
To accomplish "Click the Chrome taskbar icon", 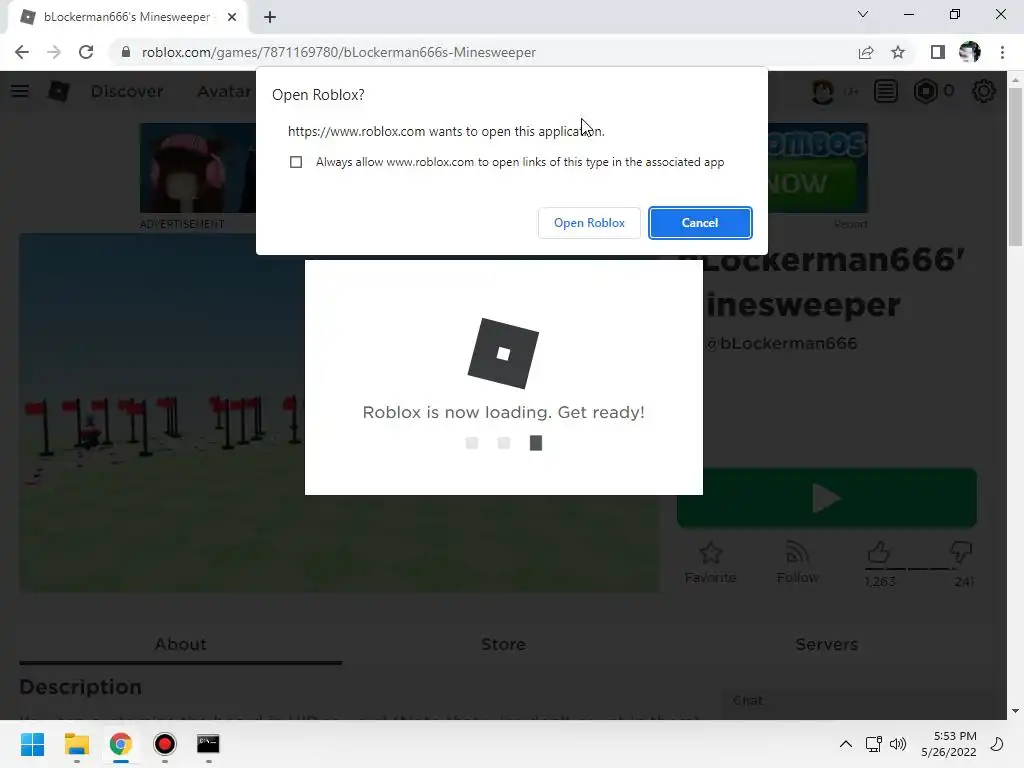I will coord(121,744).
